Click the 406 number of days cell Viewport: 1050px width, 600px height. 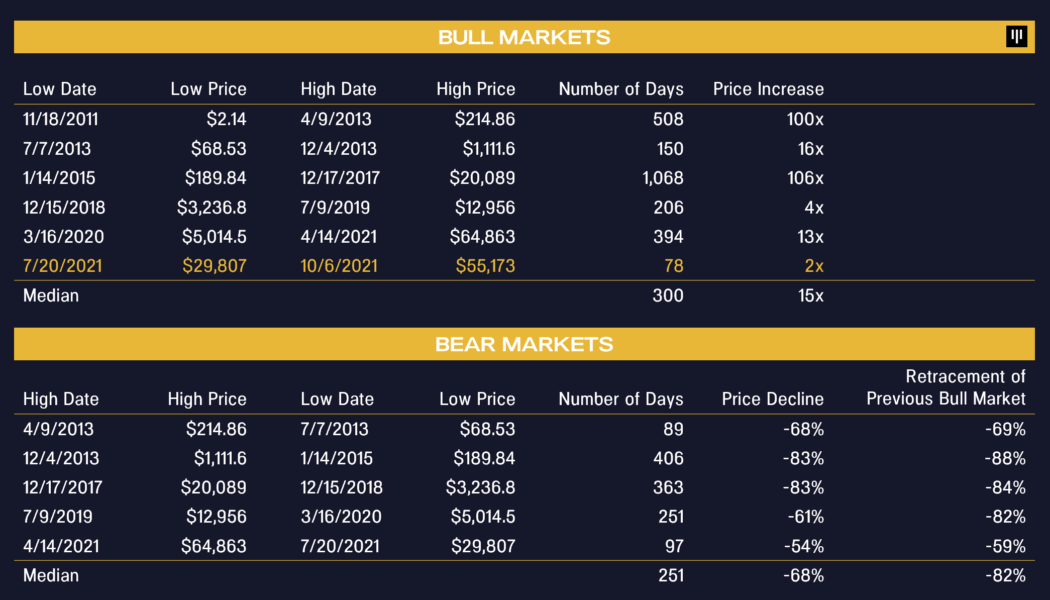coord(667,458)
